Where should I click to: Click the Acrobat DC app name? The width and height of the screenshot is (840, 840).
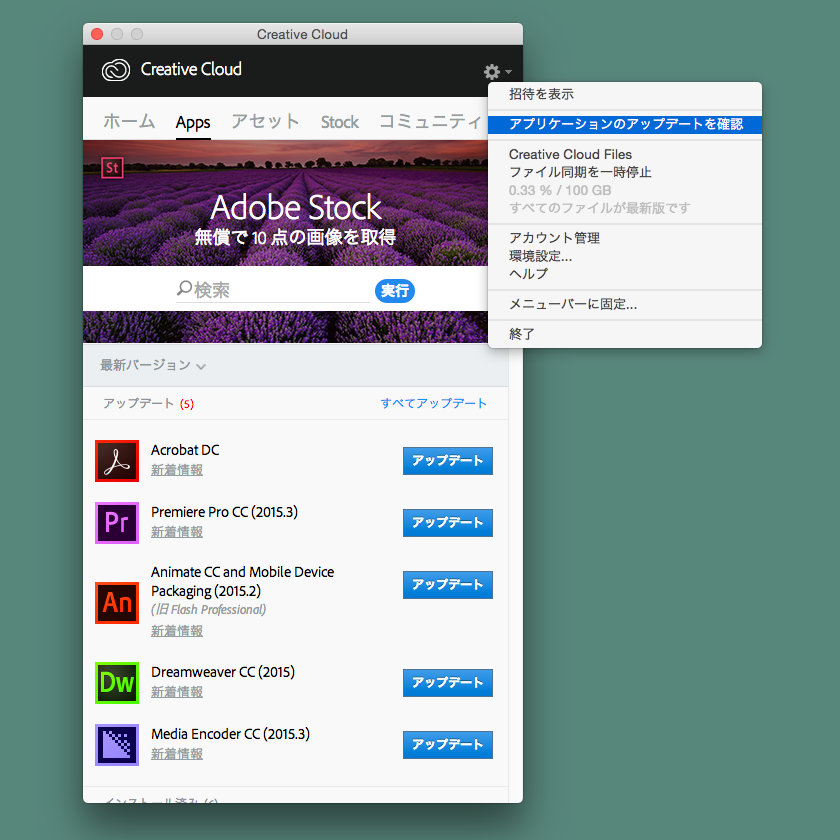[185, 450]
